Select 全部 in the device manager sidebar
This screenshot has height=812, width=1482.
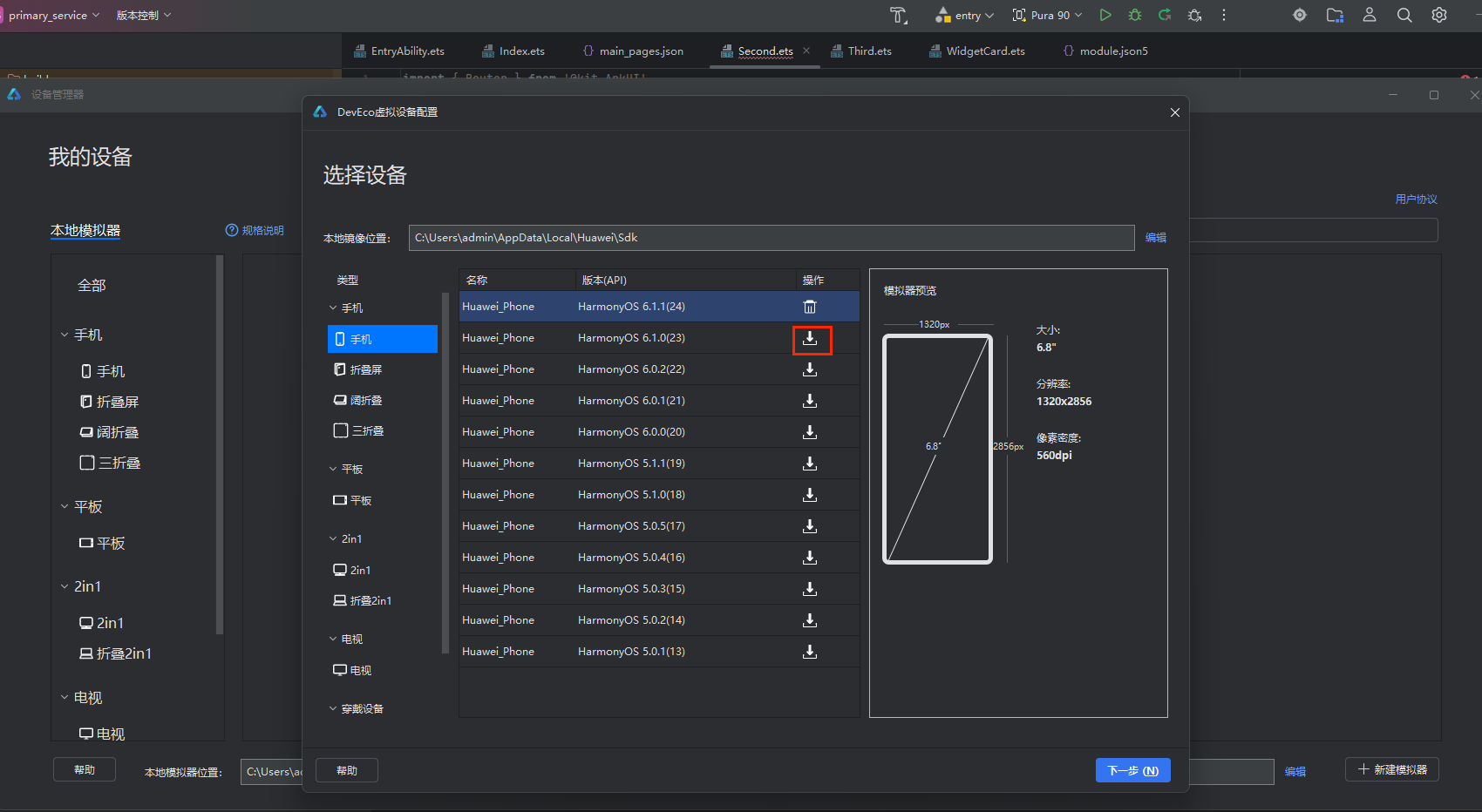[x=92, y=285]
